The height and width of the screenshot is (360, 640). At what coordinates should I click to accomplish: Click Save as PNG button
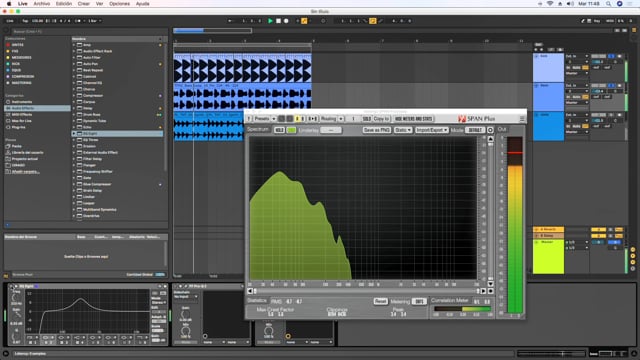click(x=377, y=130)
